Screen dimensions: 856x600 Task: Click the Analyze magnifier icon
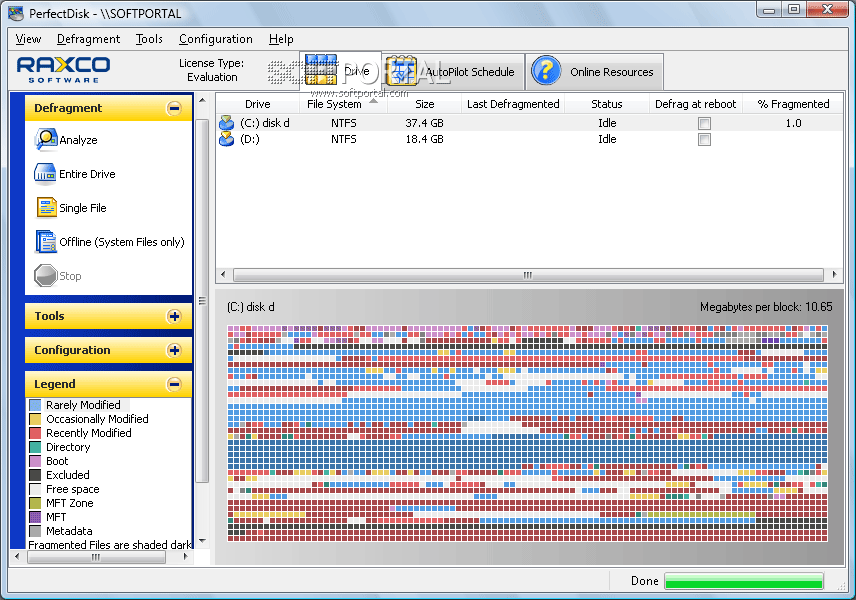[x=46, y=140]
